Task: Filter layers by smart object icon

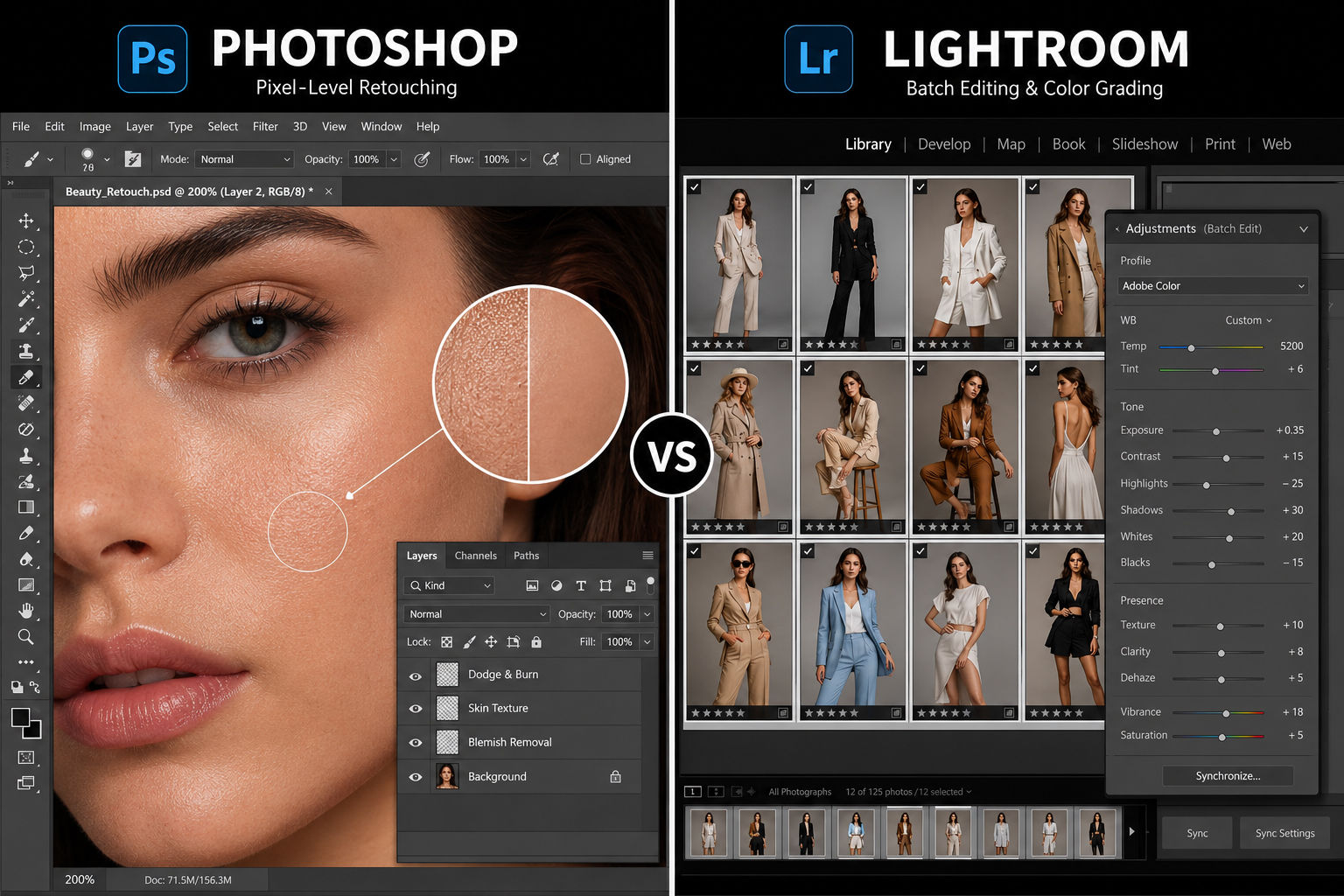Action: (x=630, y=585)
